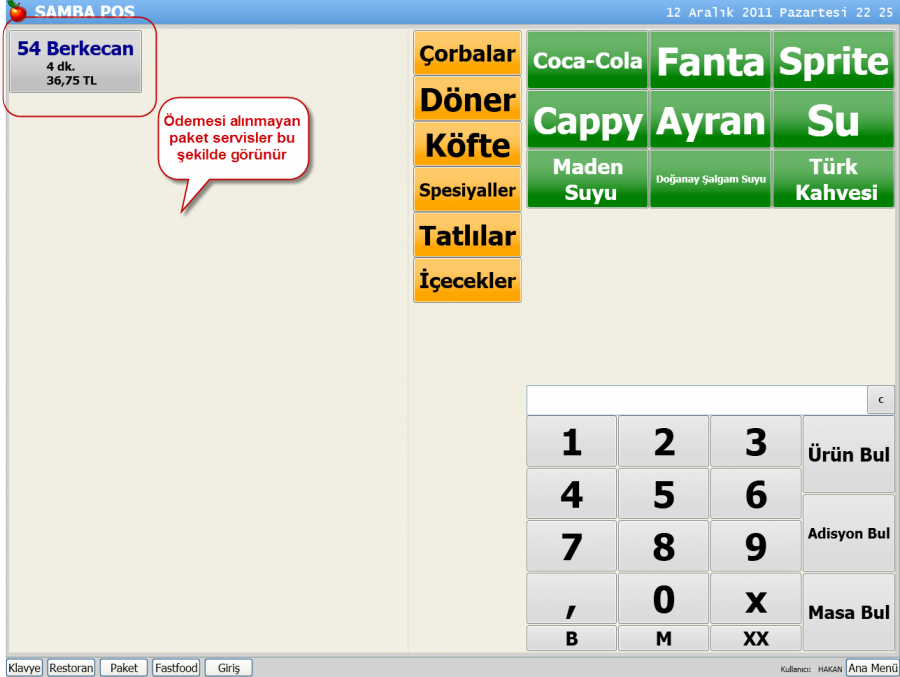Tap the X key on numpad
The height and width of the screenshot is (677, 900).
click(755, 599)
